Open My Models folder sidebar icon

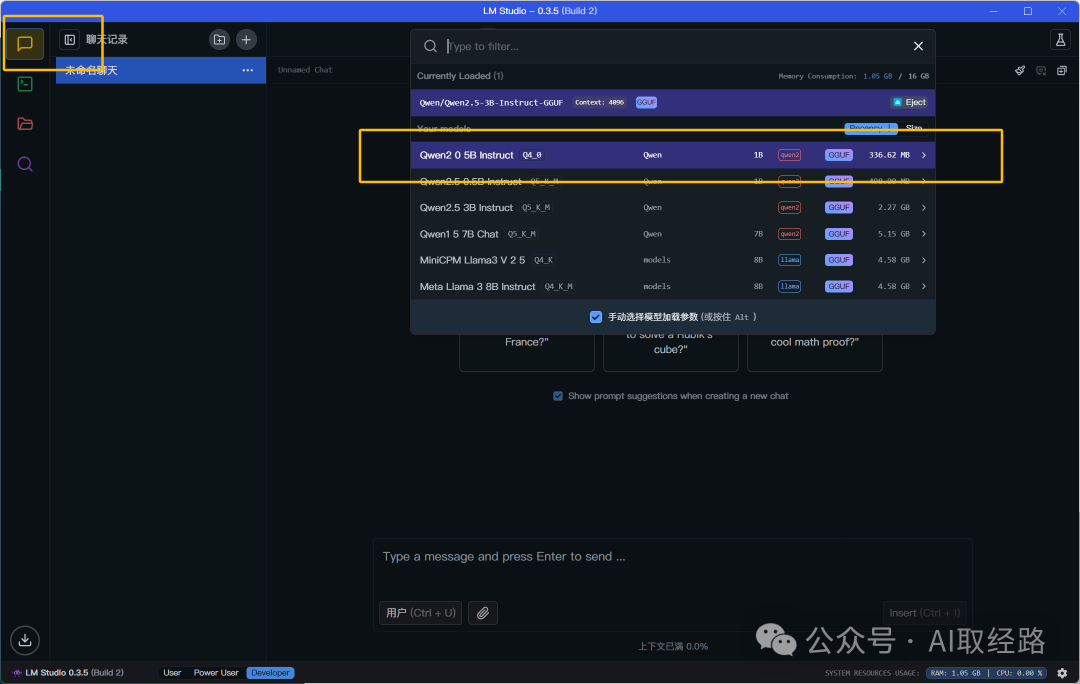click(x=25, y=124)
